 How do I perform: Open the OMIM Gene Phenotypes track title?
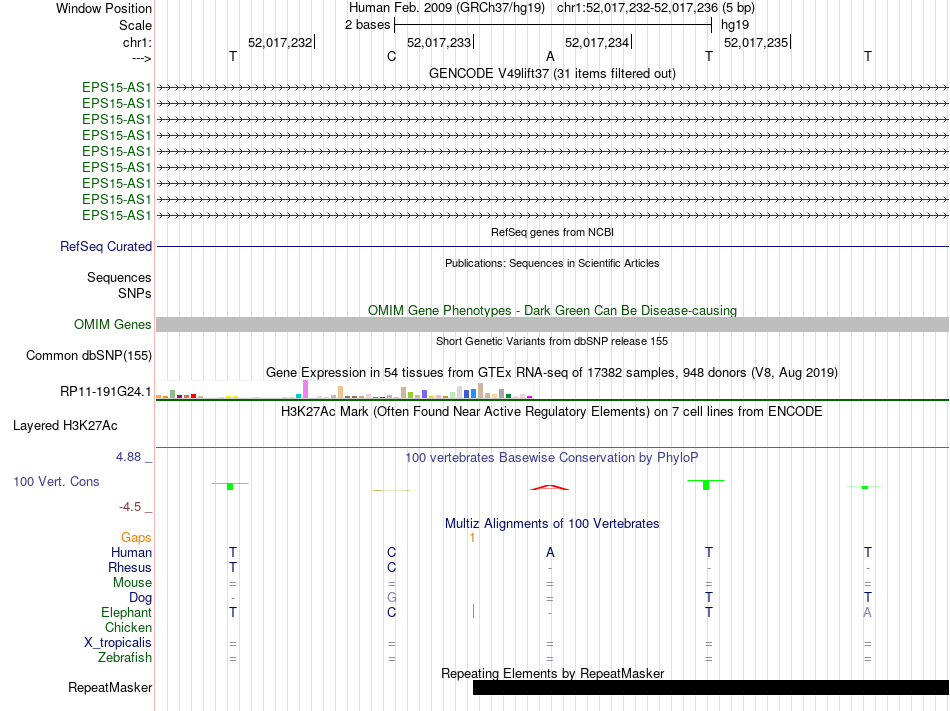552,310
